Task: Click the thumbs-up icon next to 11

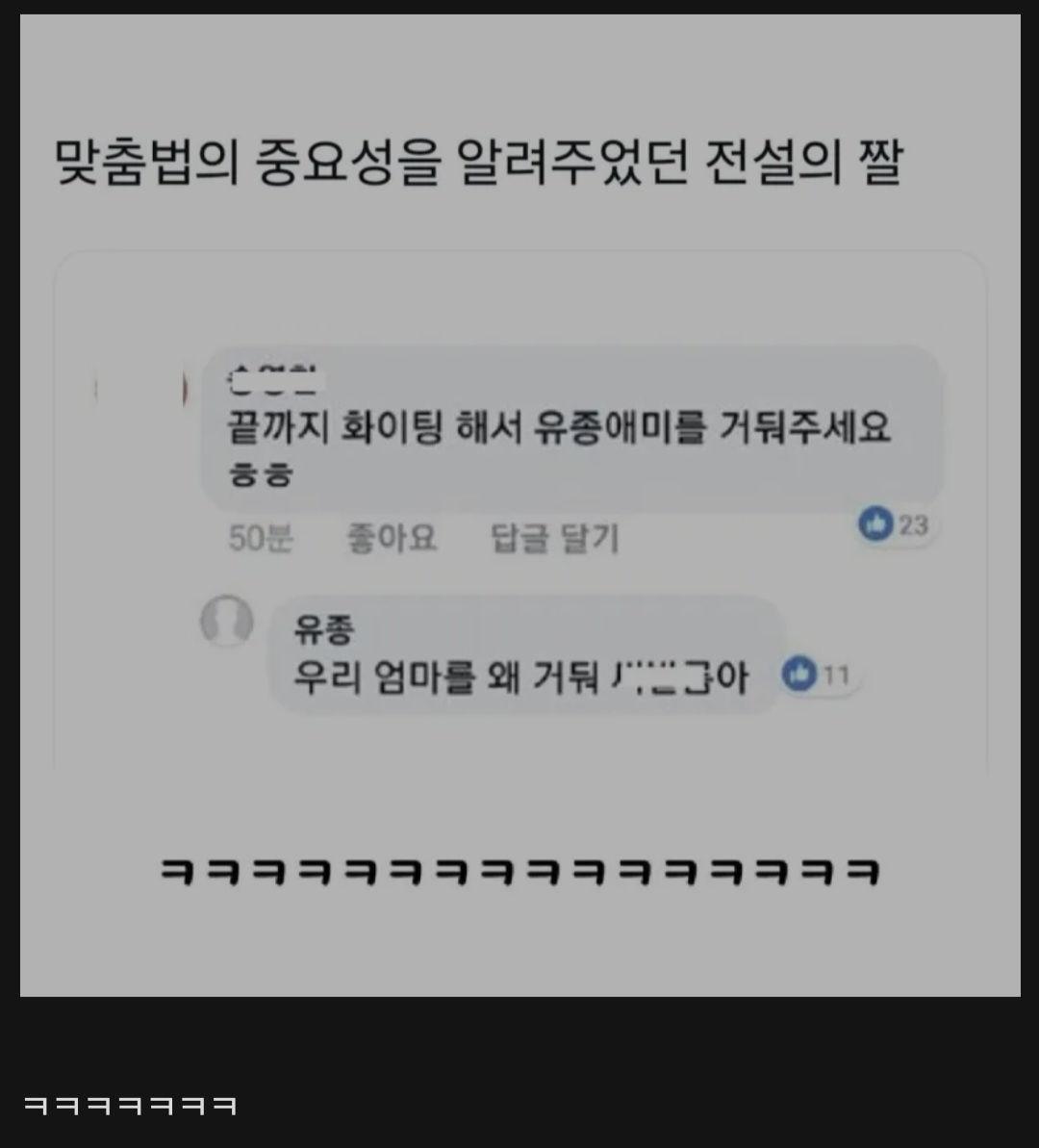Action: [798, 673]
